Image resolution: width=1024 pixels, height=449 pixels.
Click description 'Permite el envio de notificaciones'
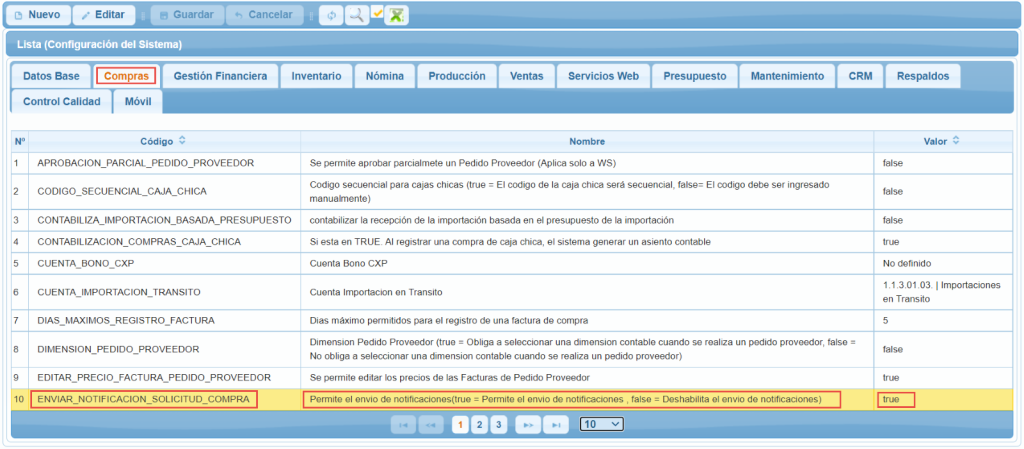tap(566, 399)
